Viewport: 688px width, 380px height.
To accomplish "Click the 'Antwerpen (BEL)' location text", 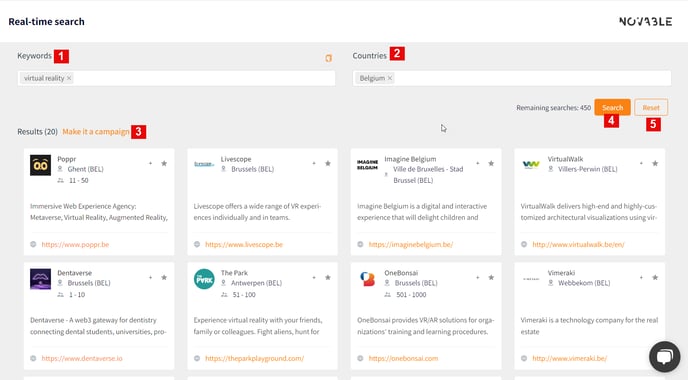I will (x=256, y=283).
